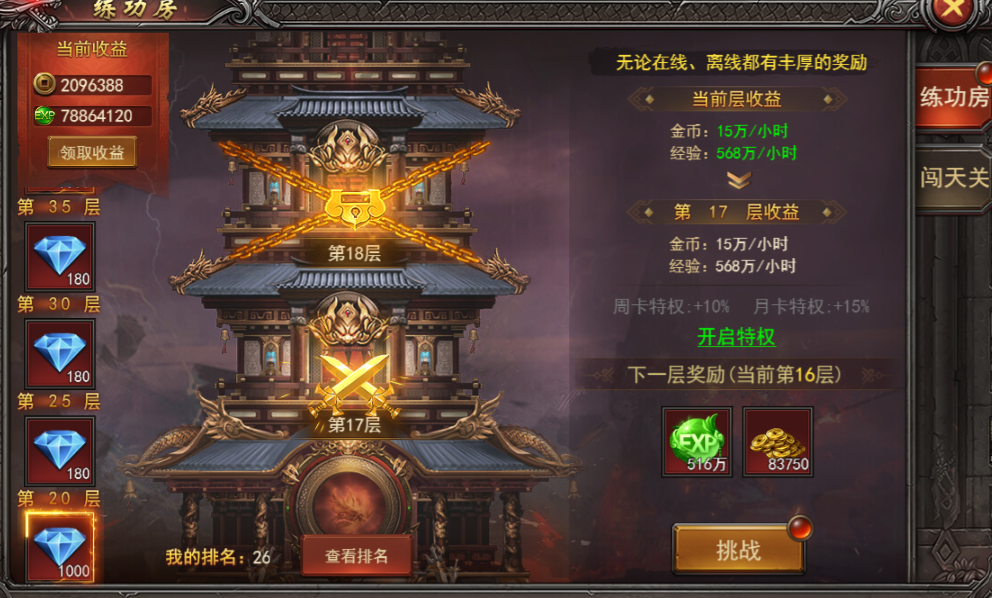The image size is (992, 598).
Task: Switch to the 练功房 tab
Action: point(953,97)
